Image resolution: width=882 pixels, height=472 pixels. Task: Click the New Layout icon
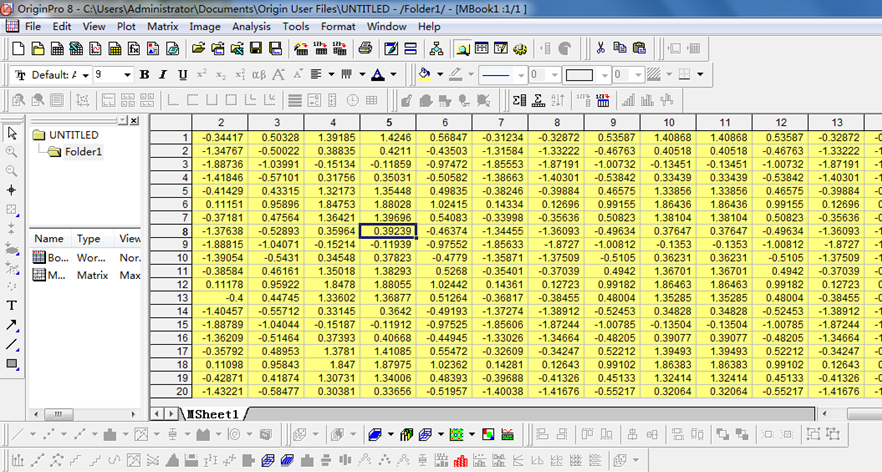152,49
